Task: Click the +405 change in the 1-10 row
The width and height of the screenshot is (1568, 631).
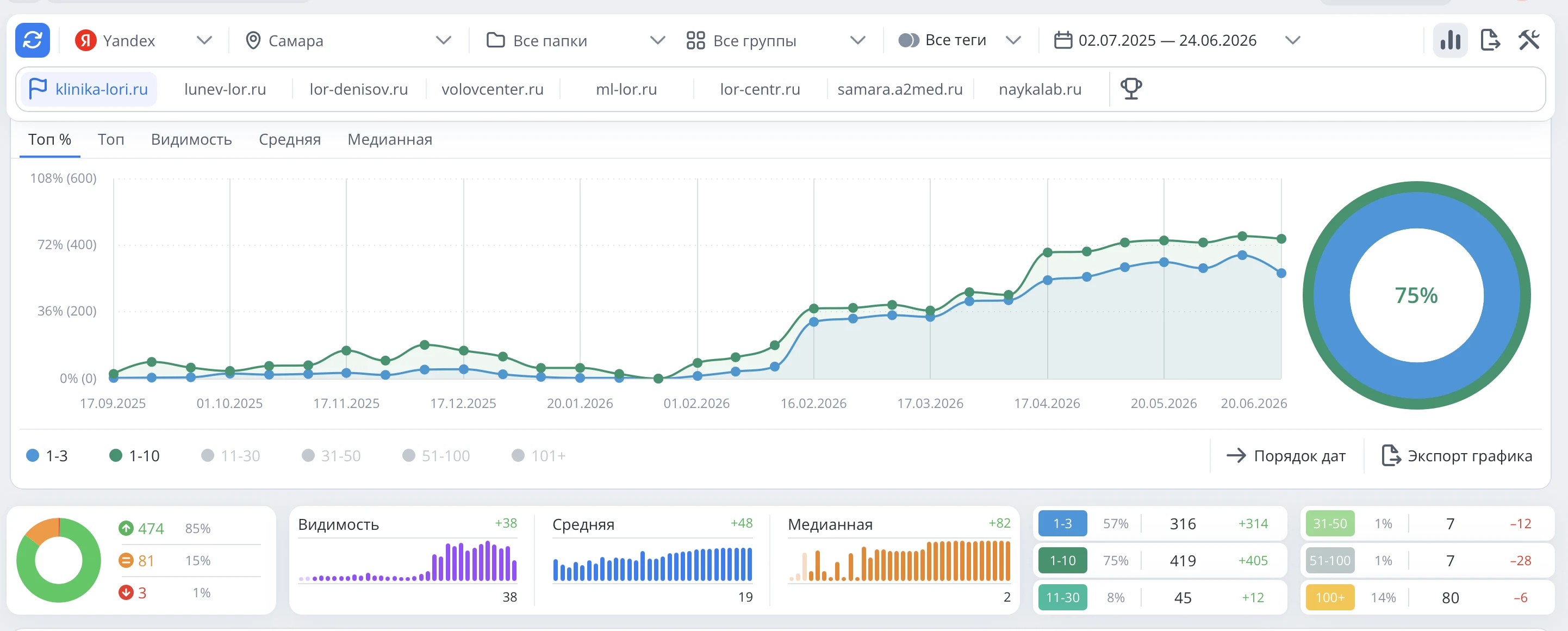Action: click(x=1253, y=560)
